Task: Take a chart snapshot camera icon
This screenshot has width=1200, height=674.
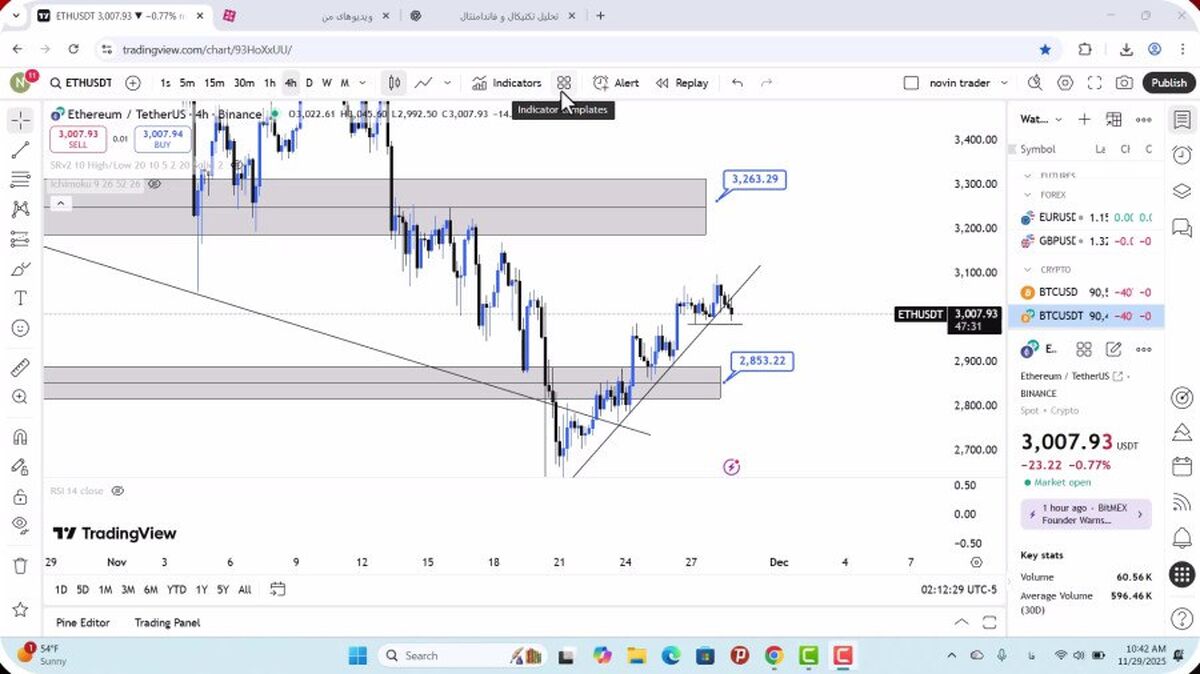Action: click(x=1124, y=83)
